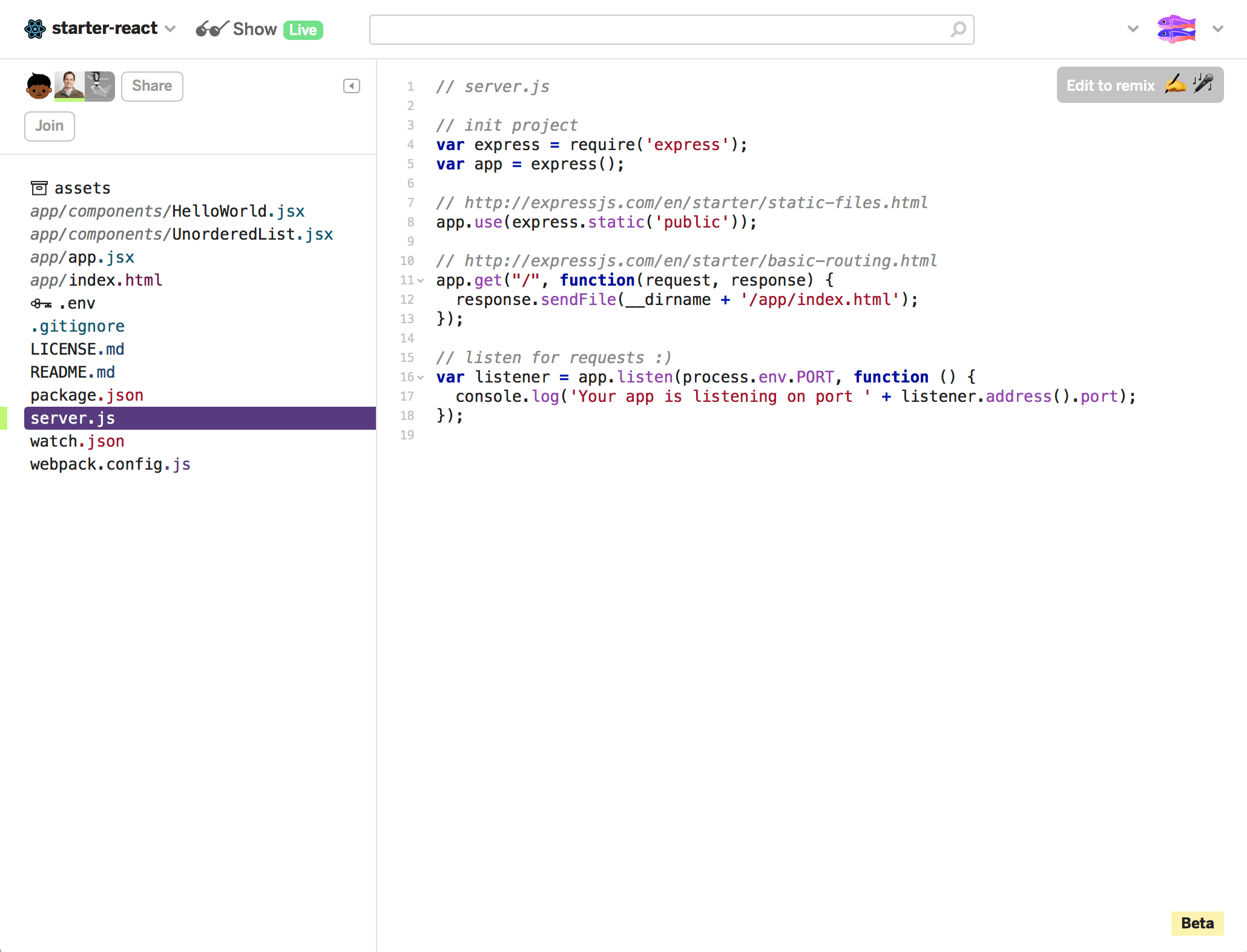Click the Join button
This screenshot has height=952, width=1247.
coord(50,126)
